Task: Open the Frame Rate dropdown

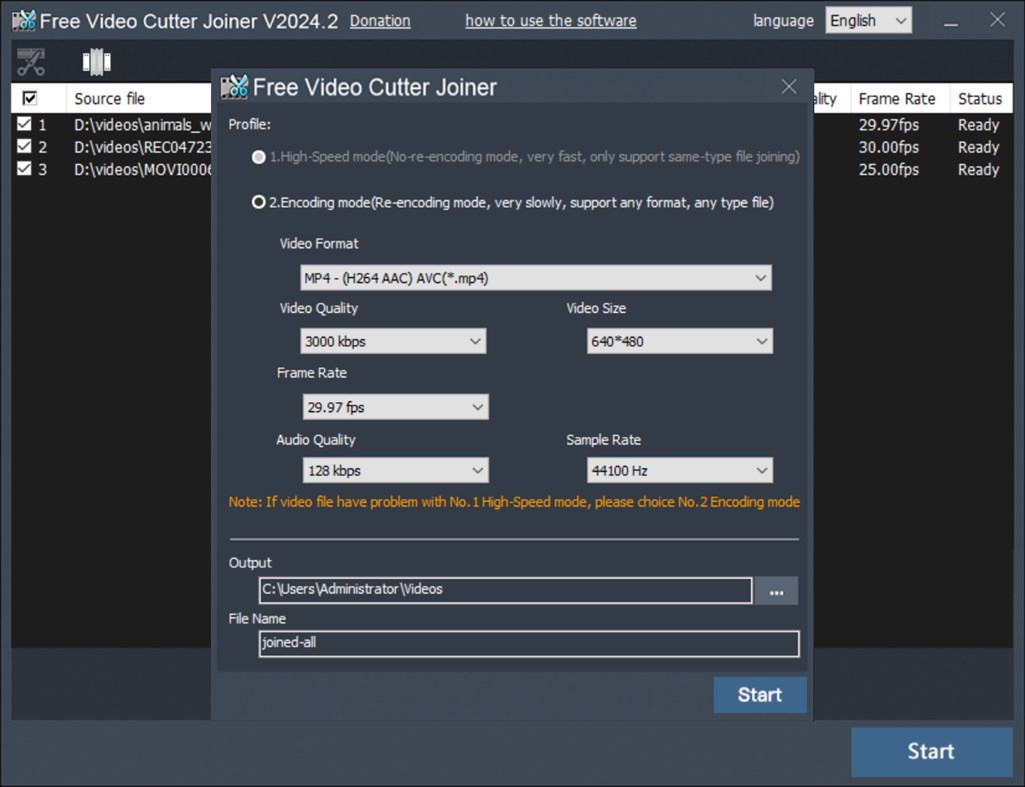Action: point(395,407)
